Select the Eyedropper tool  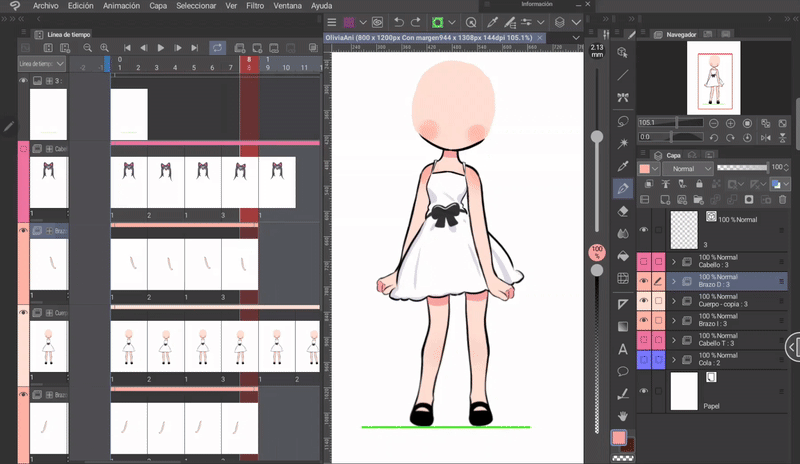pyautogui.click(x=623, y=165)
